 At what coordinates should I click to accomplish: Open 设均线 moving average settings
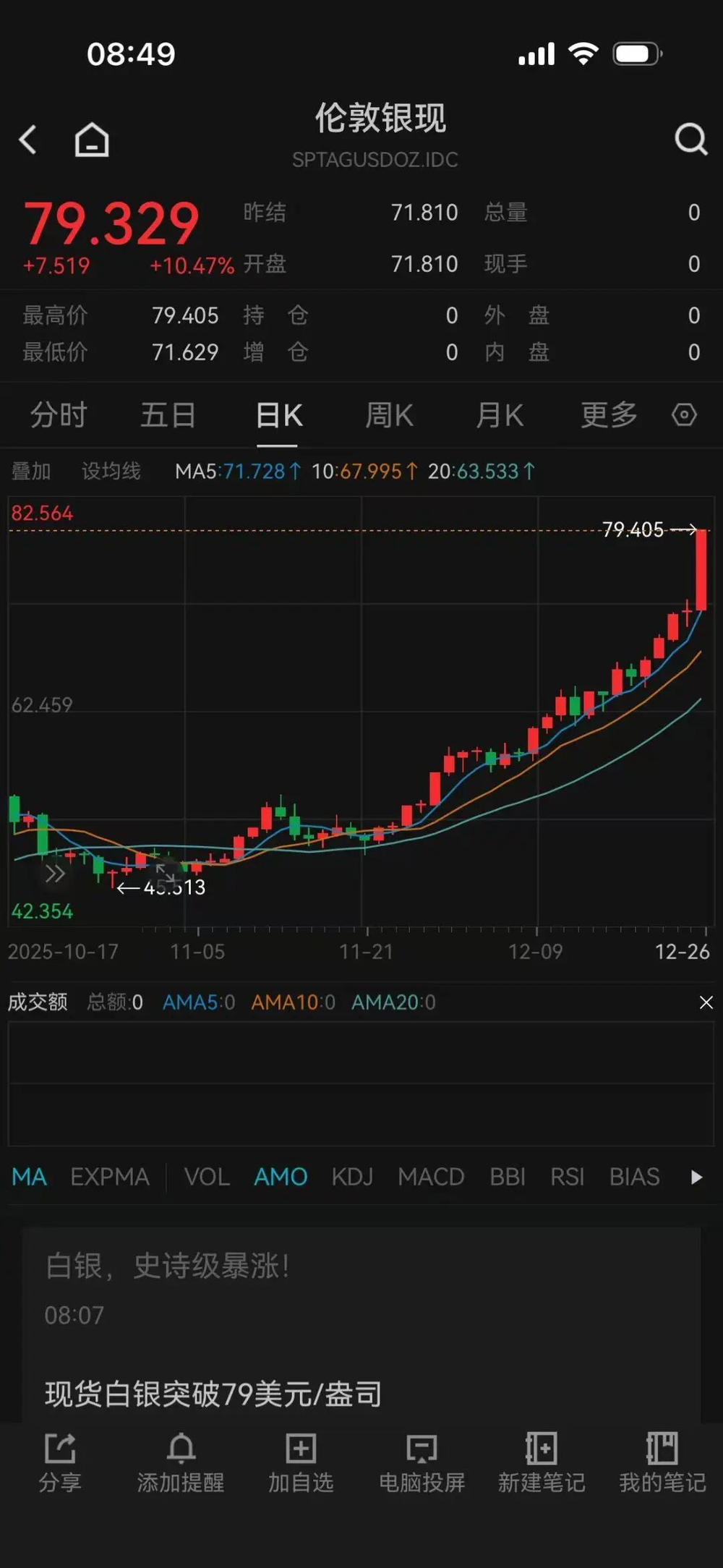click(111, 472)
